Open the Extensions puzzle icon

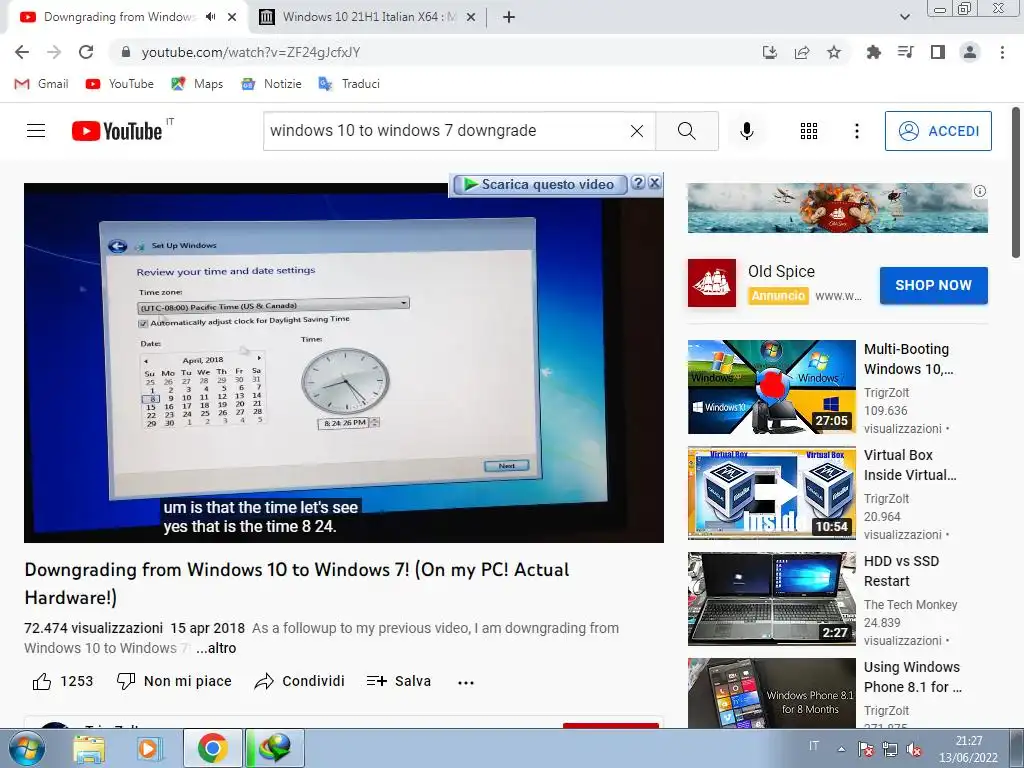point(873,52)
